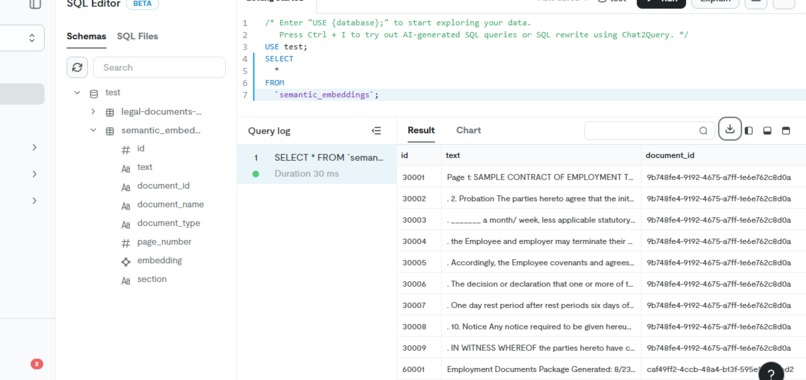Click the id column header
806x380 pixels.
[419, 155]
